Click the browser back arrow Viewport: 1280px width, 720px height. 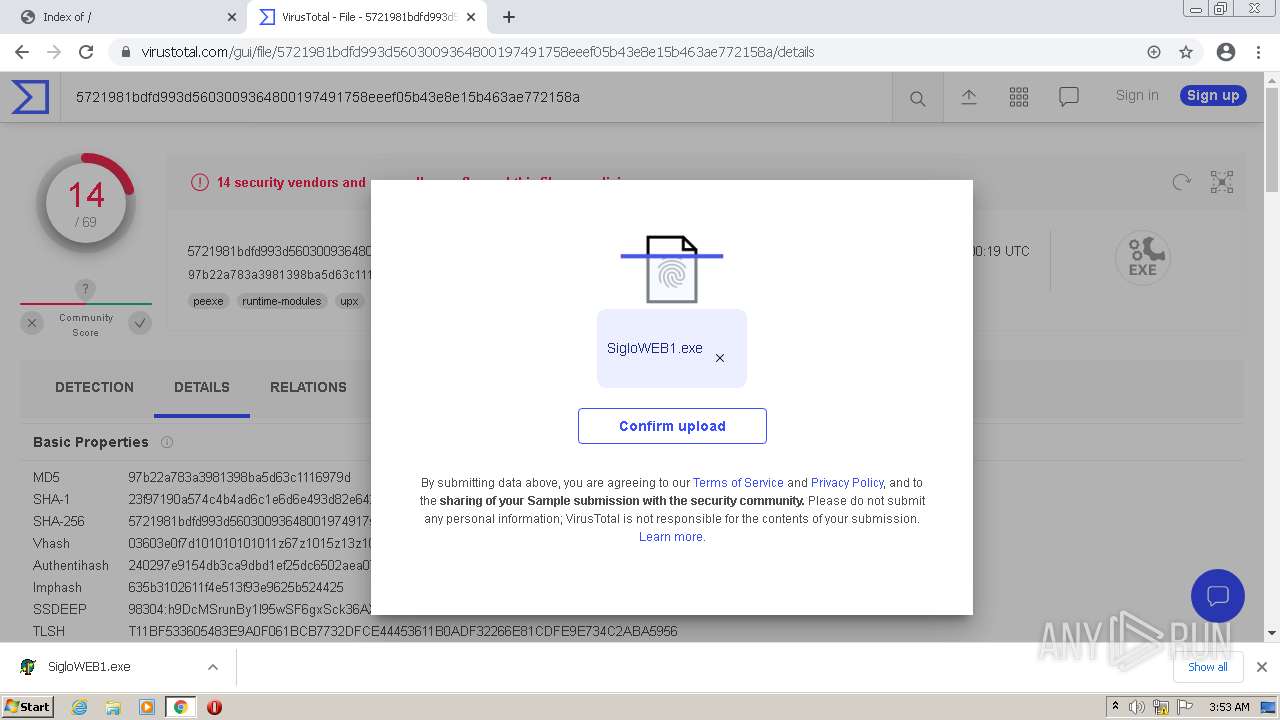(x=21, y=52)
